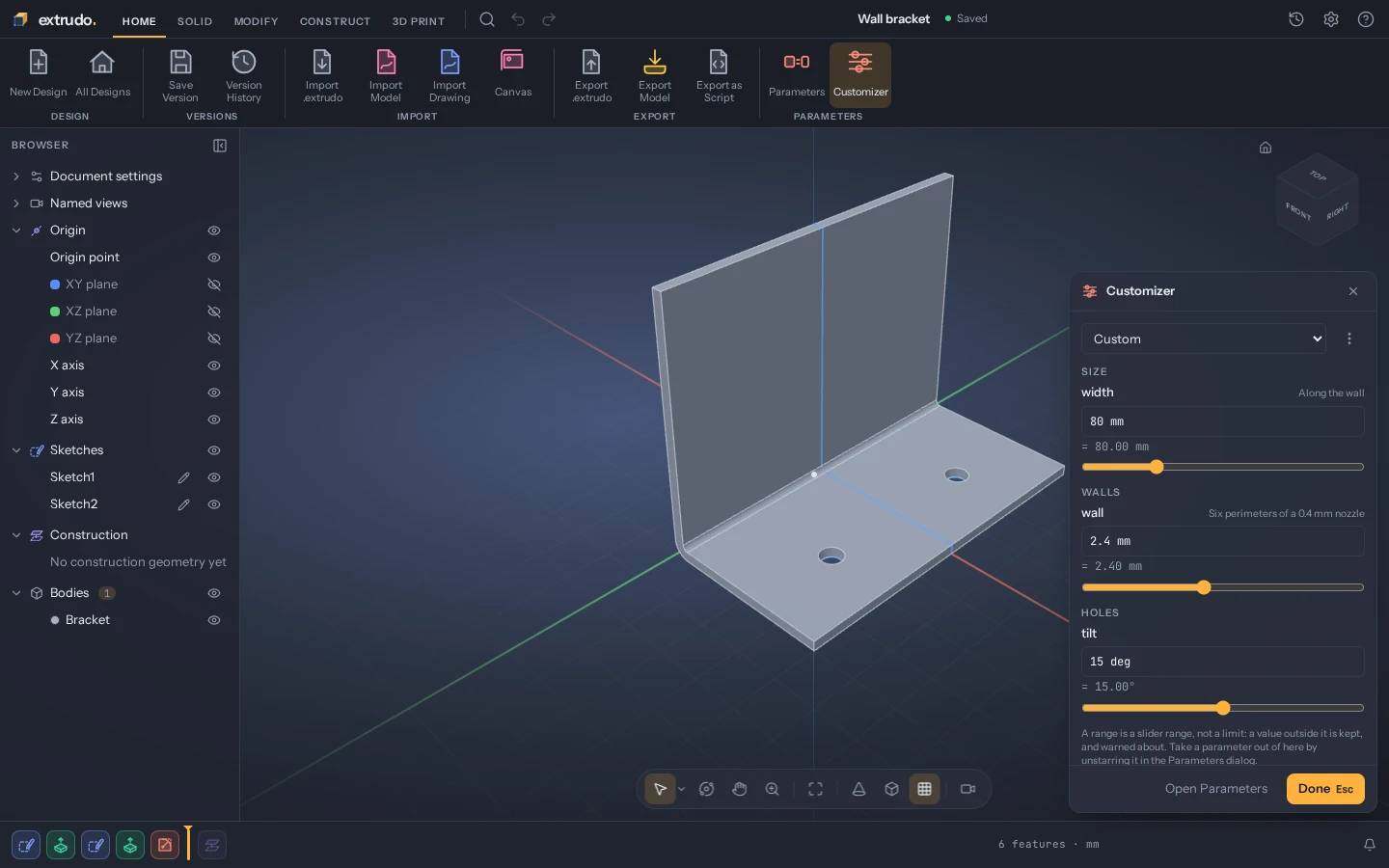
Task: Open the Canvas import tool
Action: [x=513, y=74]
